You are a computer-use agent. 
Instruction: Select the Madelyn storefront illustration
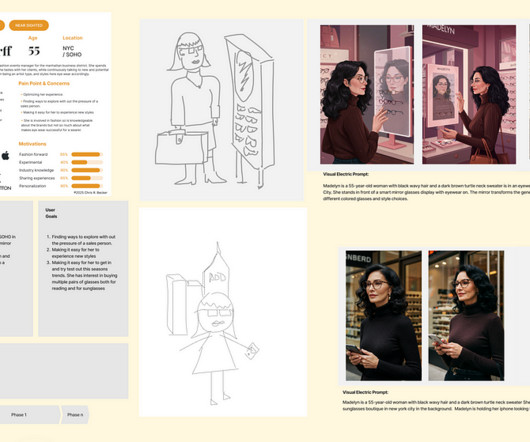pos(469,94)
